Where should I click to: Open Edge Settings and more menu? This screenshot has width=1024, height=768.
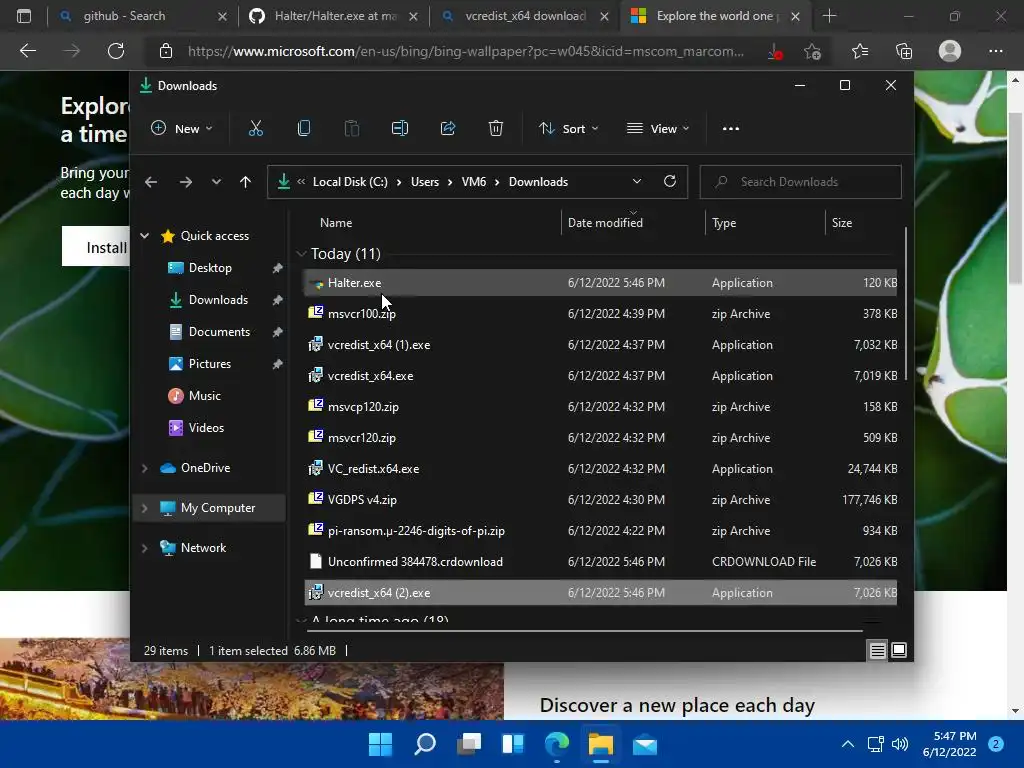995,51
